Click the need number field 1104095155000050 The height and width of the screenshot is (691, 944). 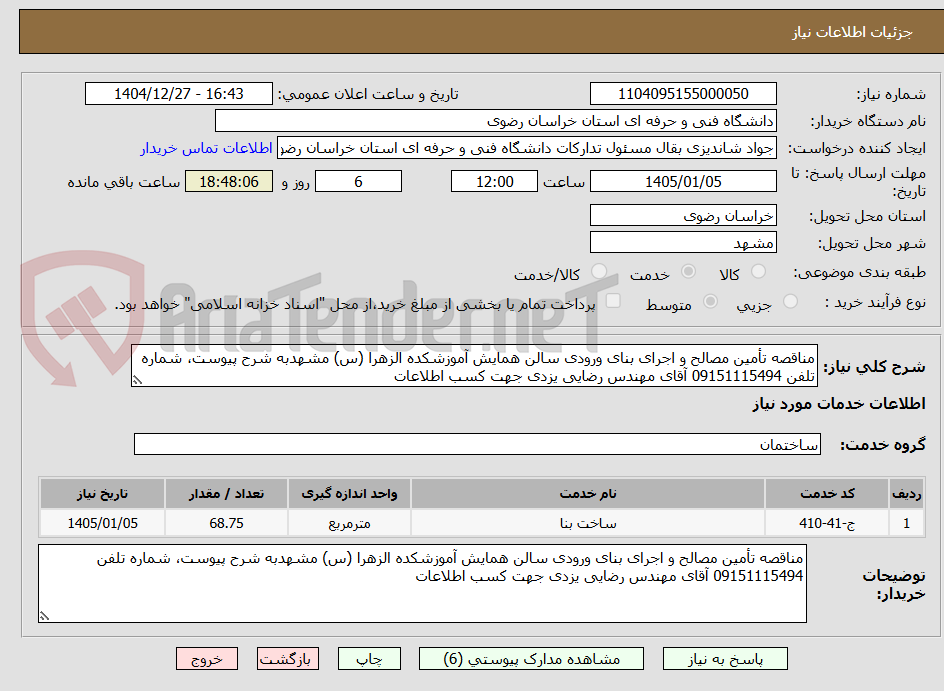683,94
